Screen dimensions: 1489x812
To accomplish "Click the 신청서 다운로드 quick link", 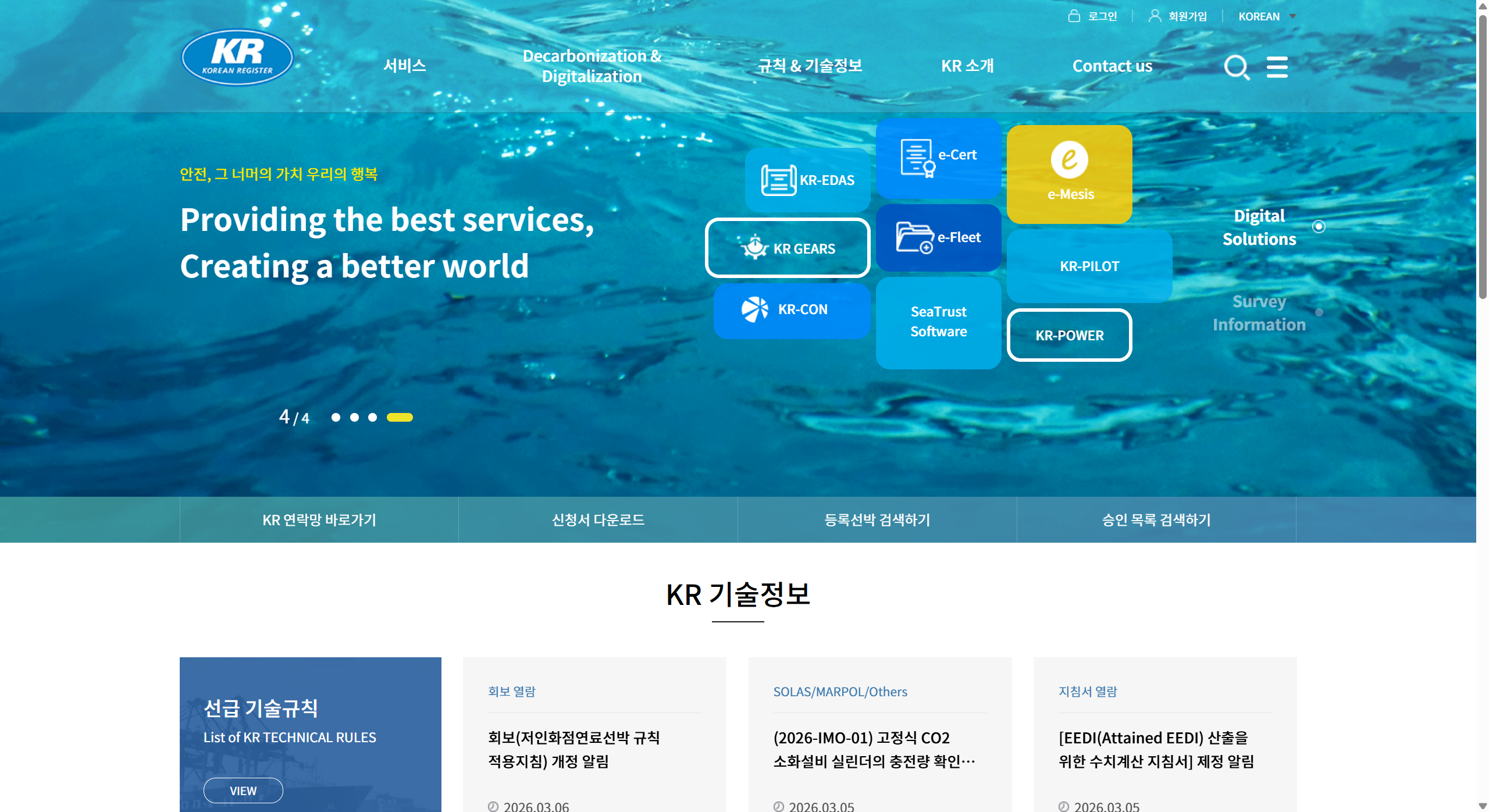I will point(598,519).
